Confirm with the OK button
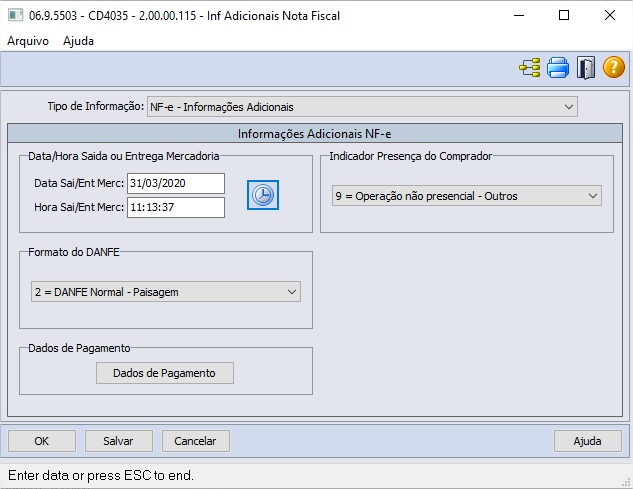 point(42,441)
